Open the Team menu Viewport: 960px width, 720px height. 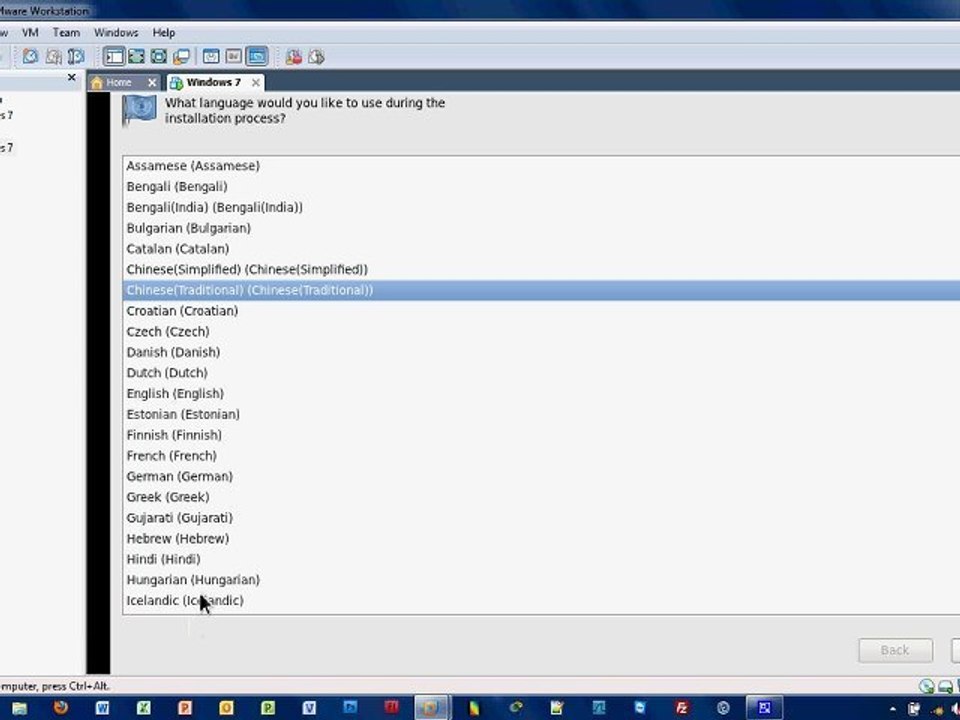66,32
